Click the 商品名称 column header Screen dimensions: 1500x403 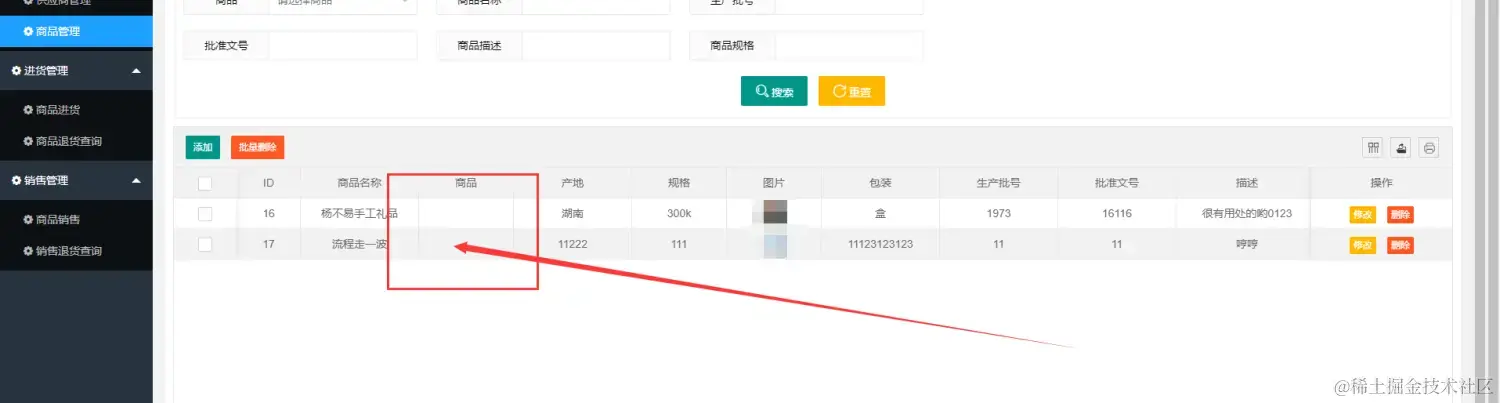(x=359, y=183)
